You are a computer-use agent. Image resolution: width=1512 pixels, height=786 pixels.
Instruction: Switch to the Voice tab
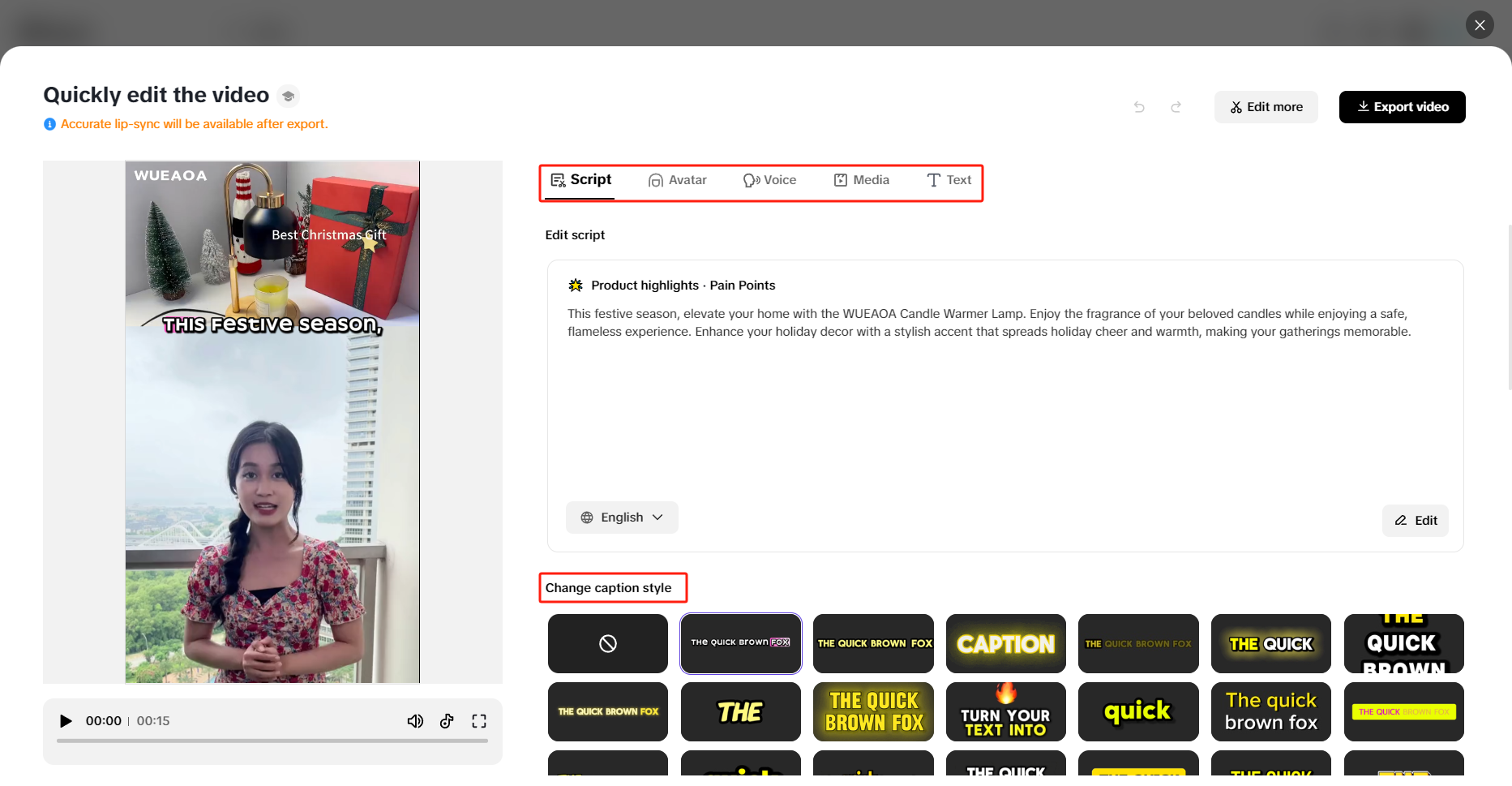[769, 180]
